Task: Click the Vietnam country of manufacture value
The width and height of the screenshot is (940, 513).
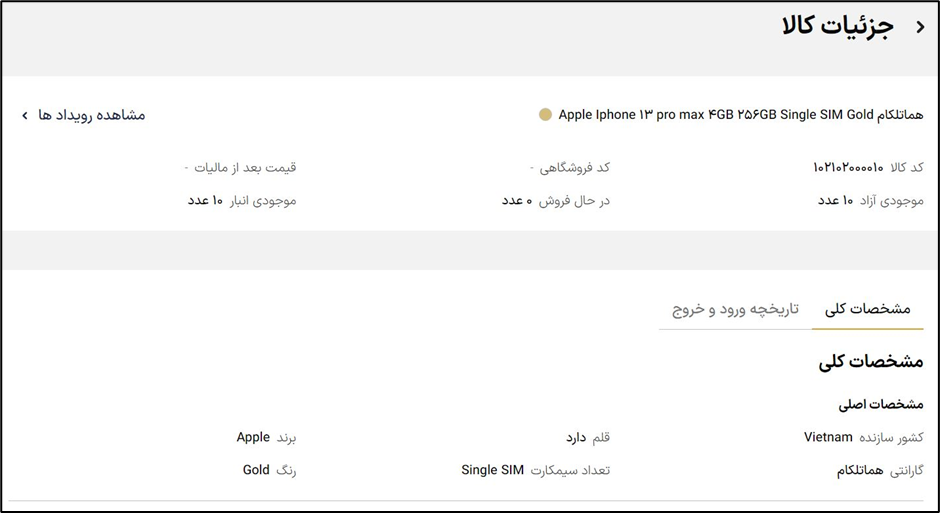Action: 828,437
